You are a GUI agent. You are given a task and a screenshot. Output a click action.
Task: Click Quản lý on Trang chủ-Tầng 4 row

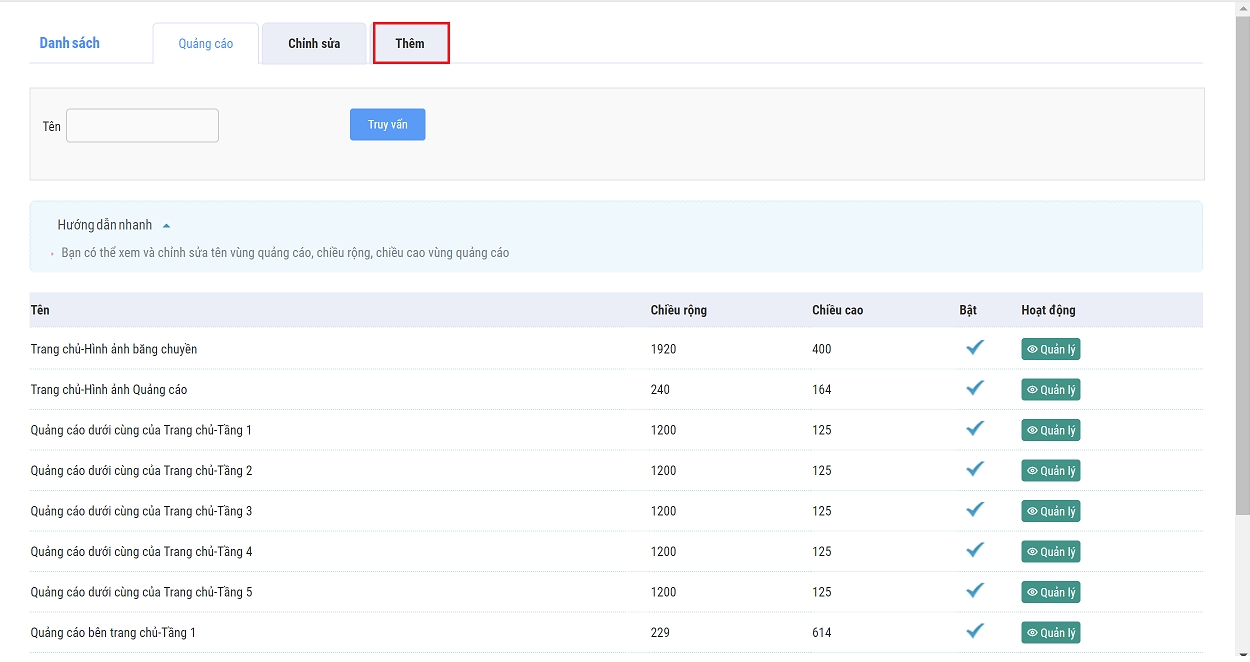(1050, 552)
